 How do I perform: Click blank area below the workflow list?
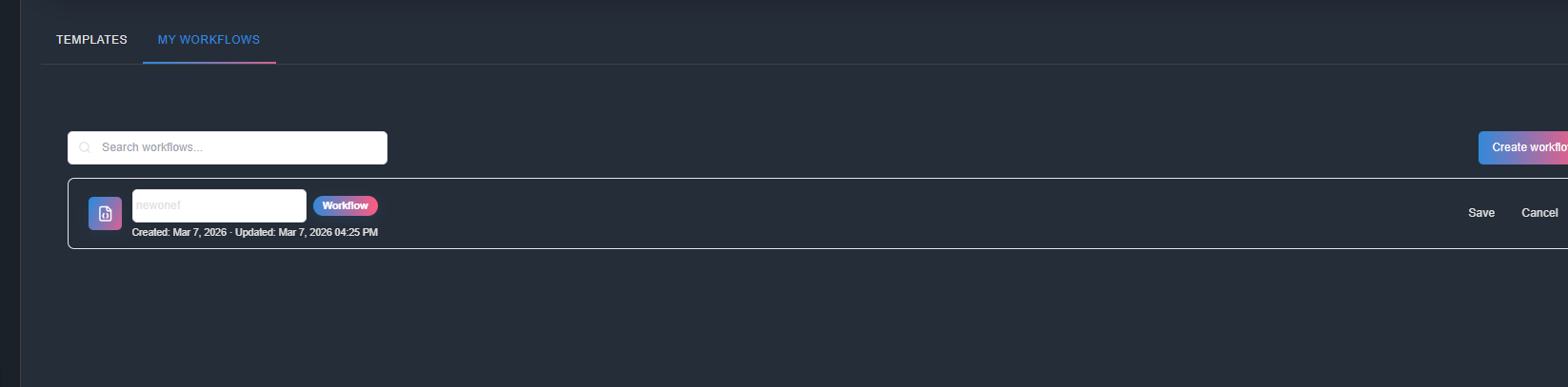pyautogui.click(x=762, y=314)
